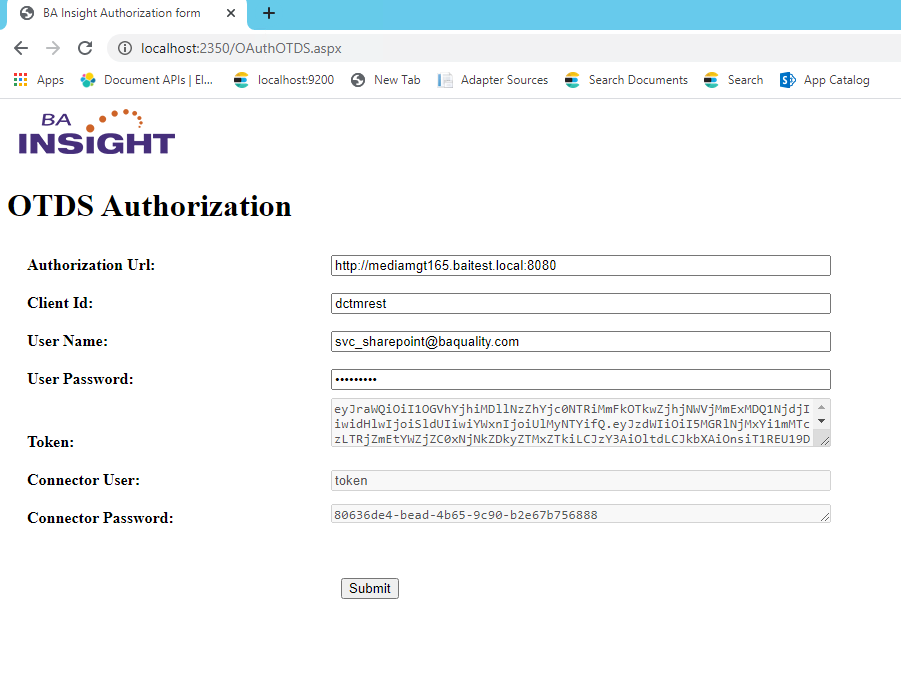
Task: Click the 'User Password:' label
Action: [80, 379]
